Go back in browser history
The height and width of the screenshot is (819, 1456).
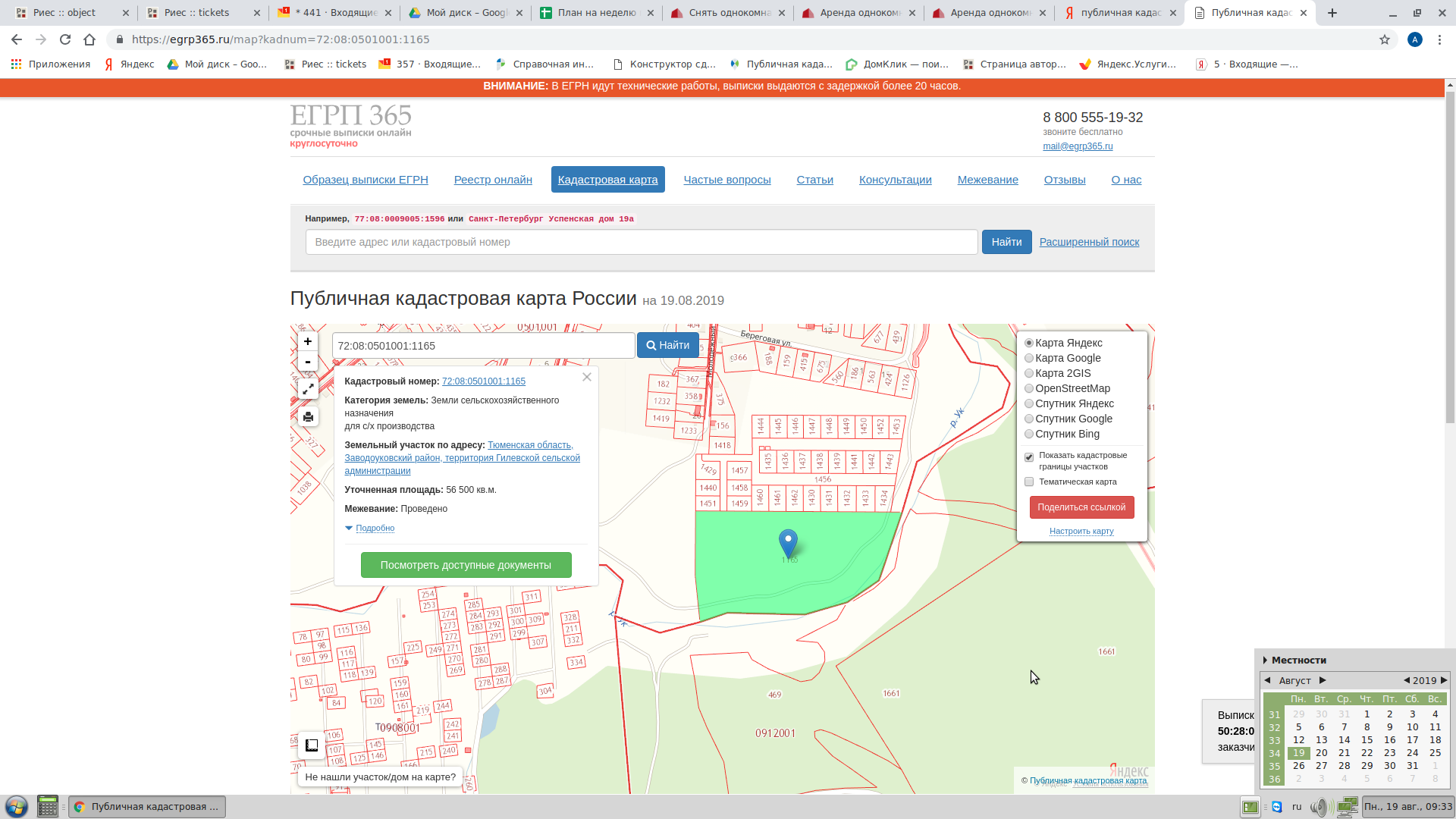click(17, 39)
